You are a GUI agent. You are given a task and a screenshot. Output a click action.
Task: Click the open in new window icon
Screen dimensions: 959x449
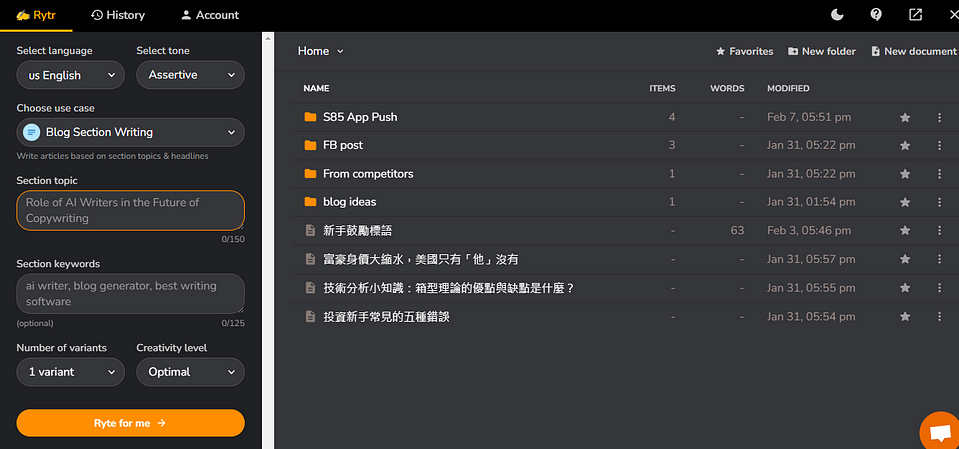click(x=915, y=15)
